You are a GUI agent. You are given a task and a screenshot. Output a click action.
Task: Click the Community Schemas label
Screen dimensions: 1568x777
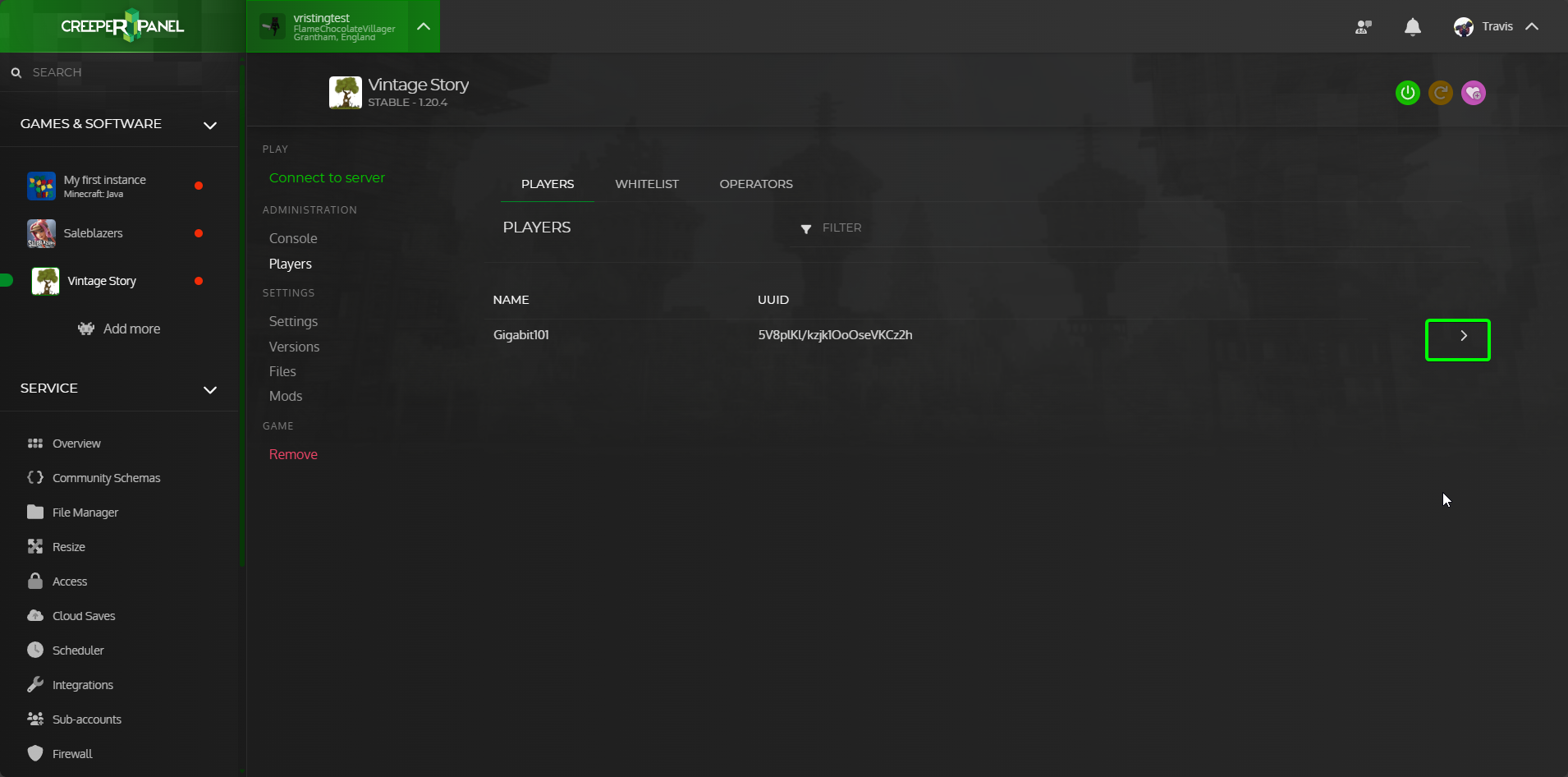[107, 478]
